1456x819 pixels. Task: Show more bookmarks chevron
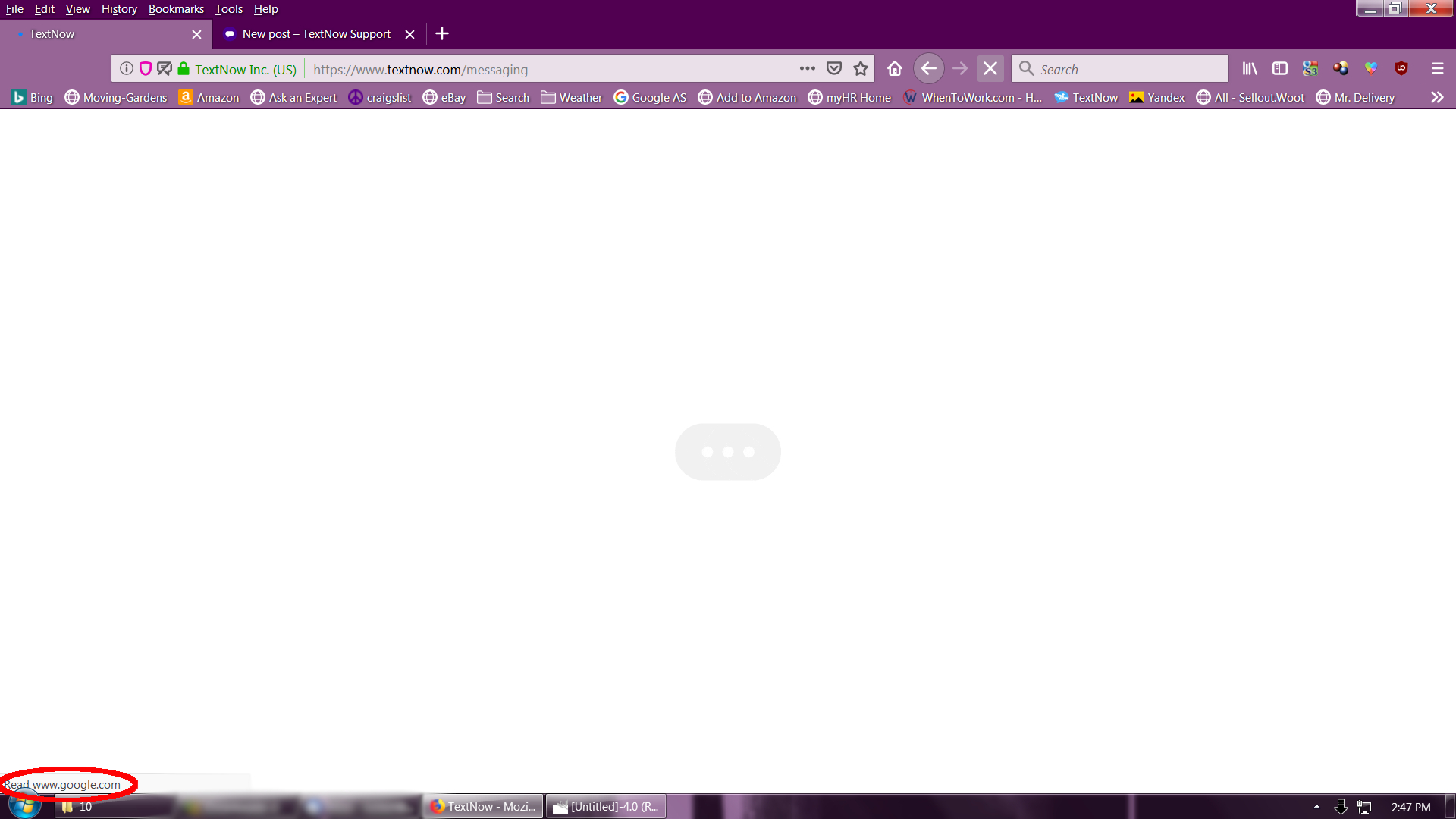[1437, 98]
